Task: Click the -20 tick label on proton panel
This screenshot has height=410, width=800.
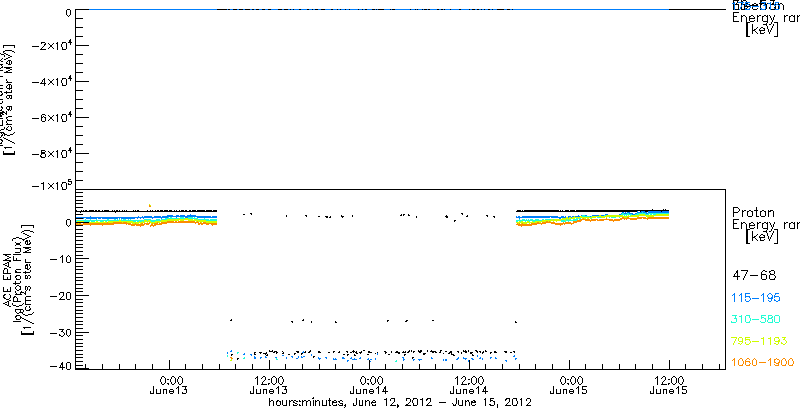Action: pos(60,295)
